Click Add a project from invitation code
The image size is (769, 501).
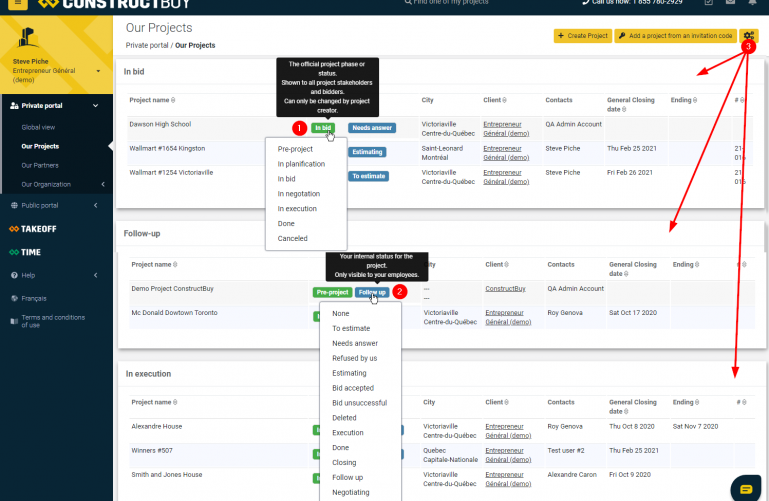(675, 36)
